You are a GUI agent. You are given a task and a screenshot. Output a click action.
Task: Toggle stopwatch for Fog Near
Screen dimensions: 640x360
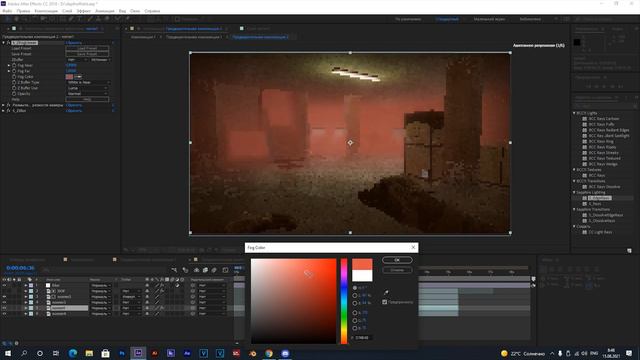coord(14,65)
